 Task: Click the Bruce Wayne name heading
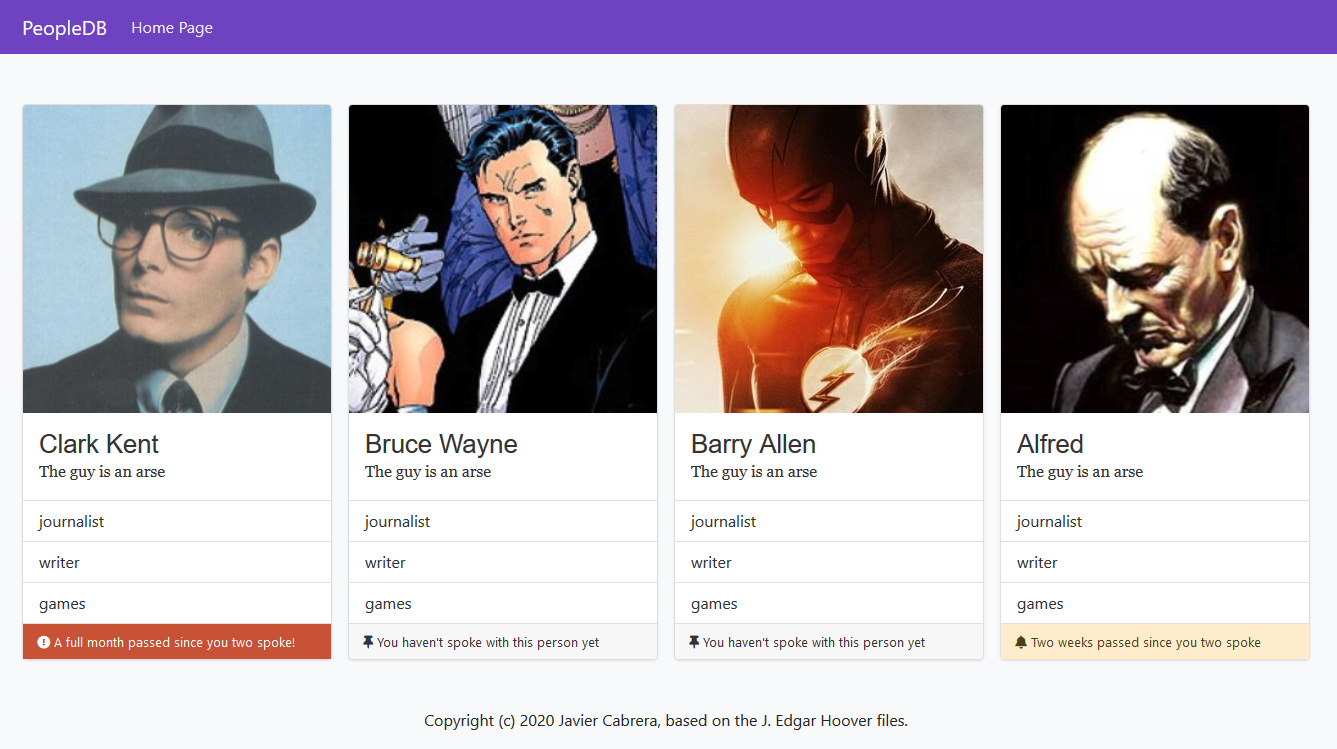click(x=441, y=444)
